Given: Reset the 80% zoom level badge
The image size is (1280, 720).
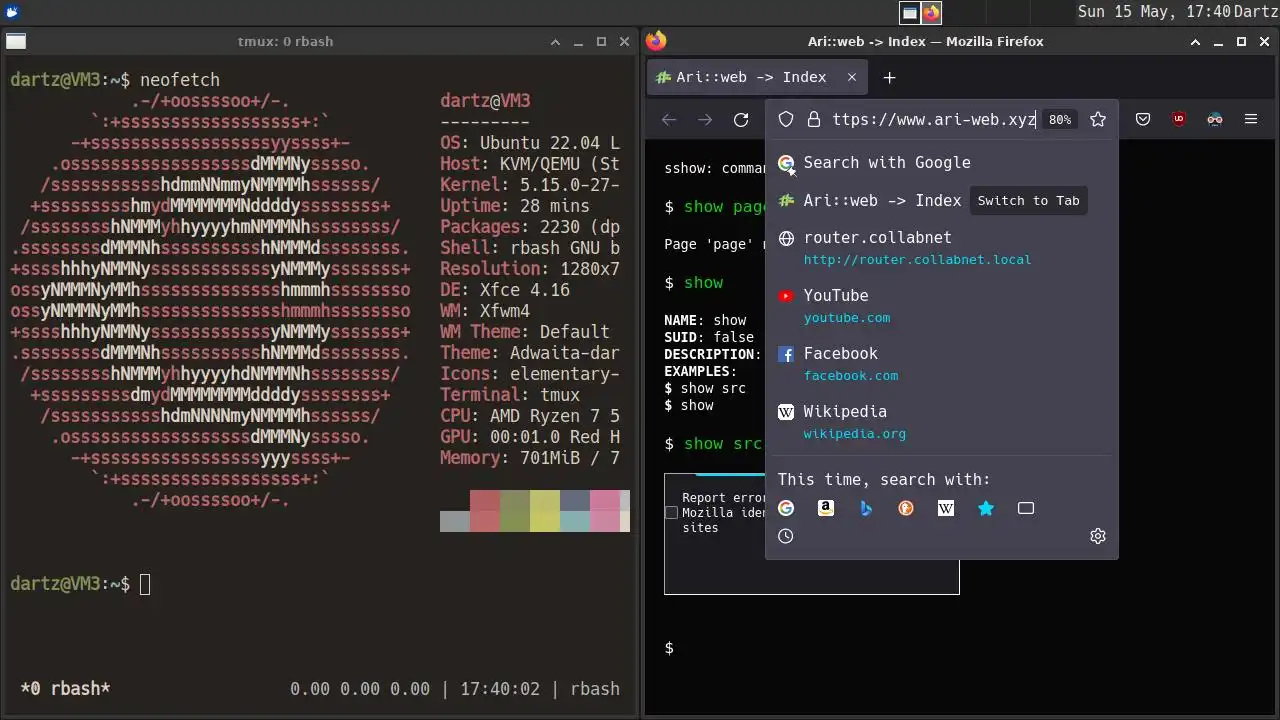Looking at the screenshot, I should click(x=1060, y=119).
